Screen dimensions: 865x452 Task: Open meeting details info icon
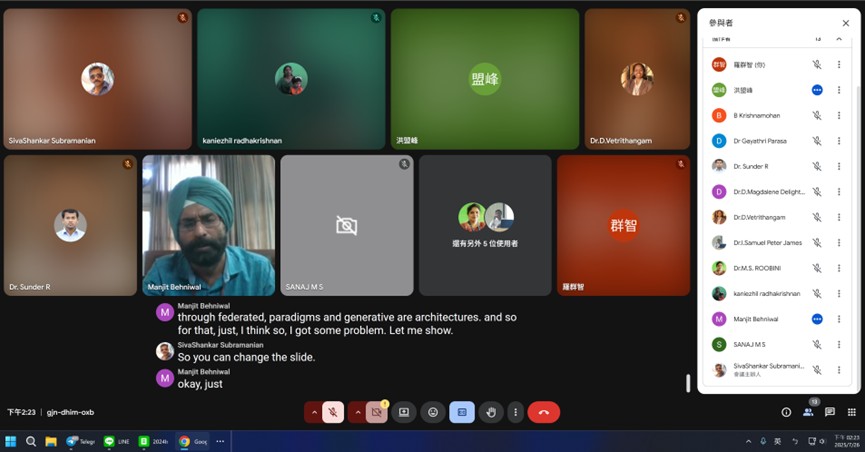click(786, 412)
